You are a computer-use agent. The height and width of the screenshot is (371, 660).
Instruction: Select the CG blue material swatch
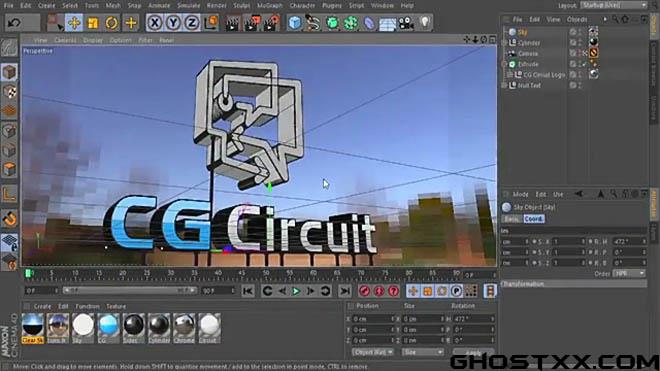pos(108,328)
